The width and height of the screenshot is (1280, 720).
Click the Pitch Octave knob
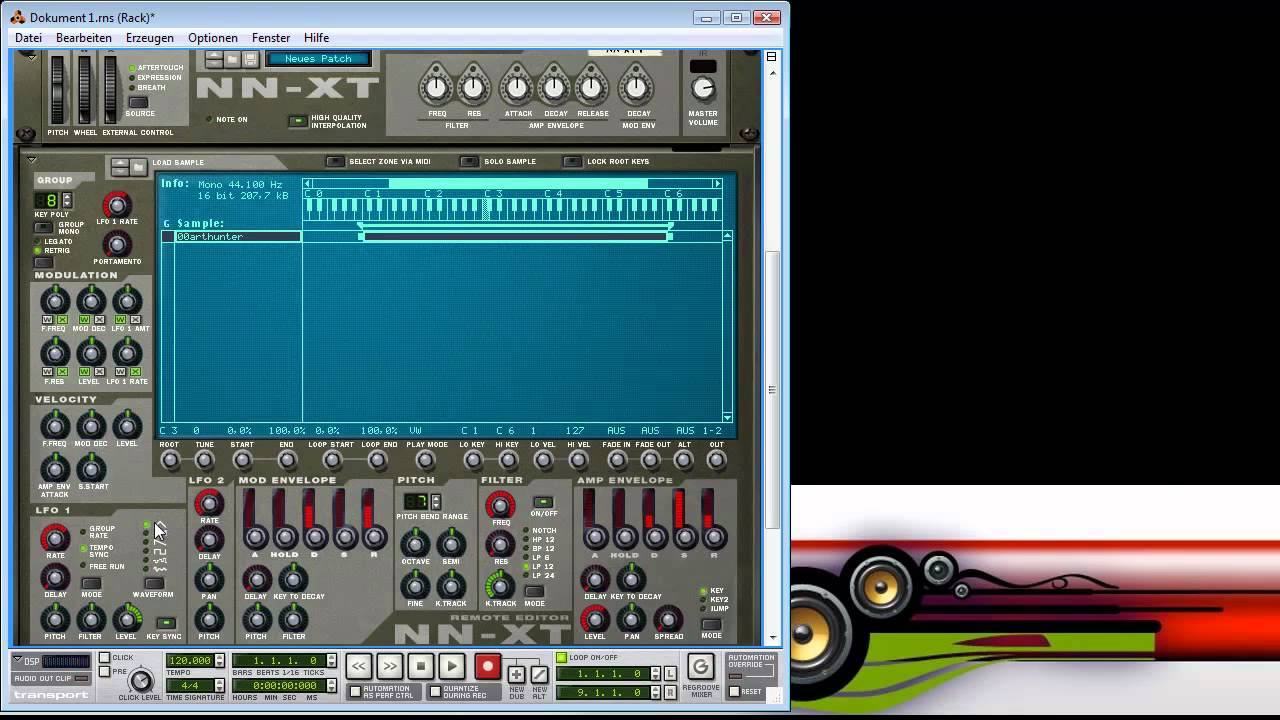(x=415, y=544)
